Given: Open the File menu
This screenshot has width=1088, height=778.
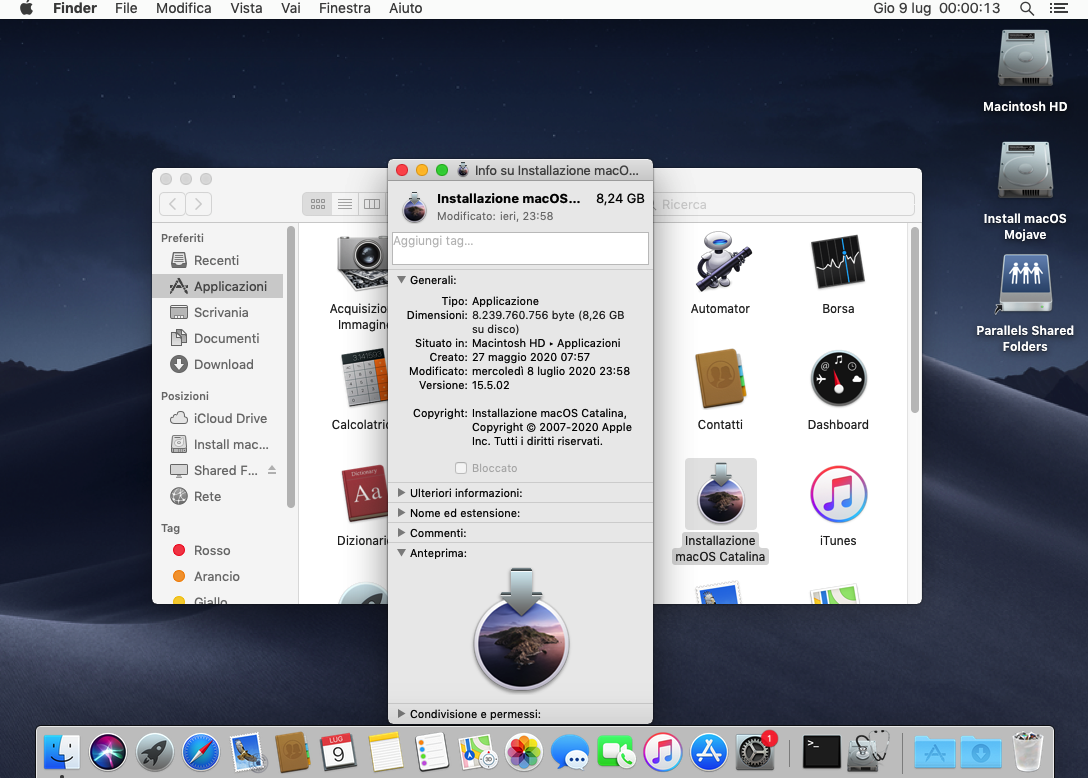Looking at the screenshot, I should coord(126,9).
